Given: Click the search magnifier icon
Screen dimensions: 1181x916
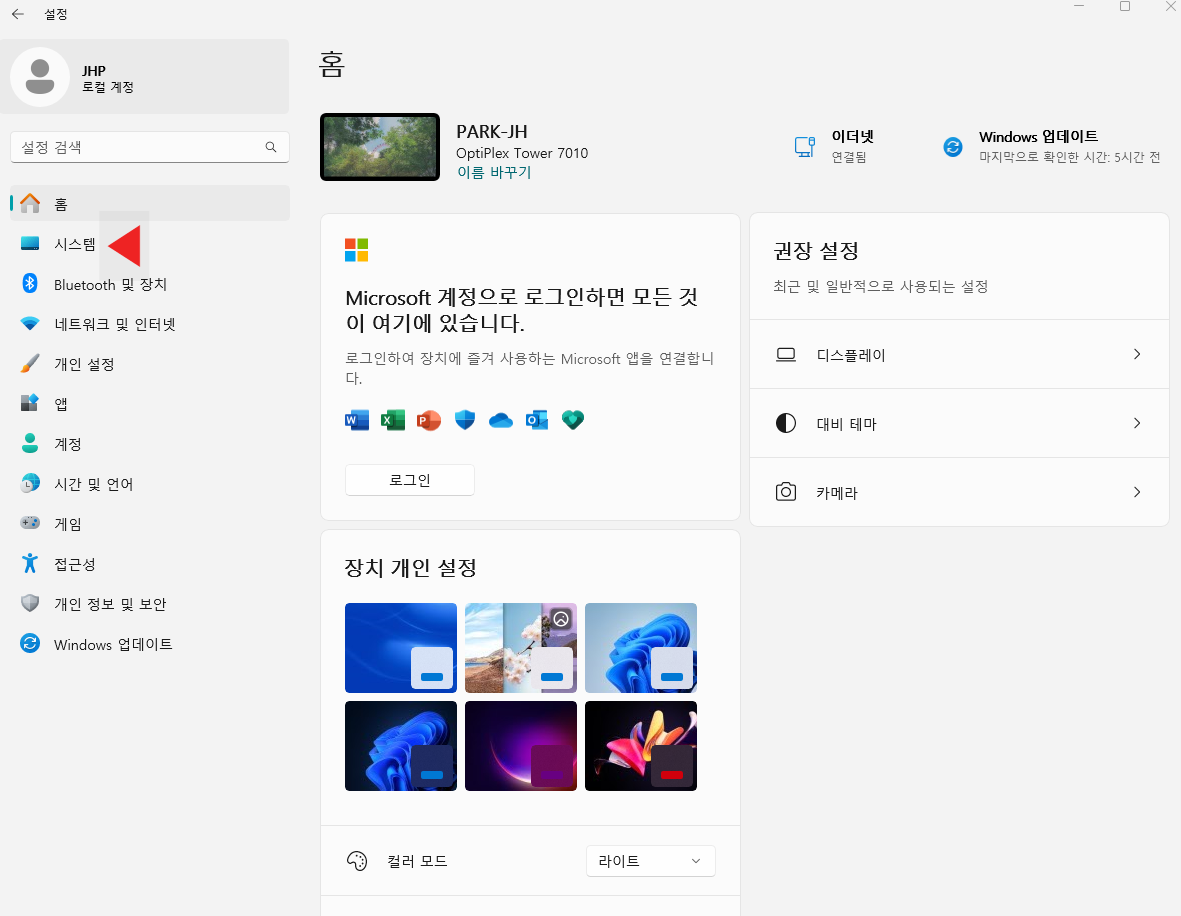Looking at the screenshot, I should [270, 147].
